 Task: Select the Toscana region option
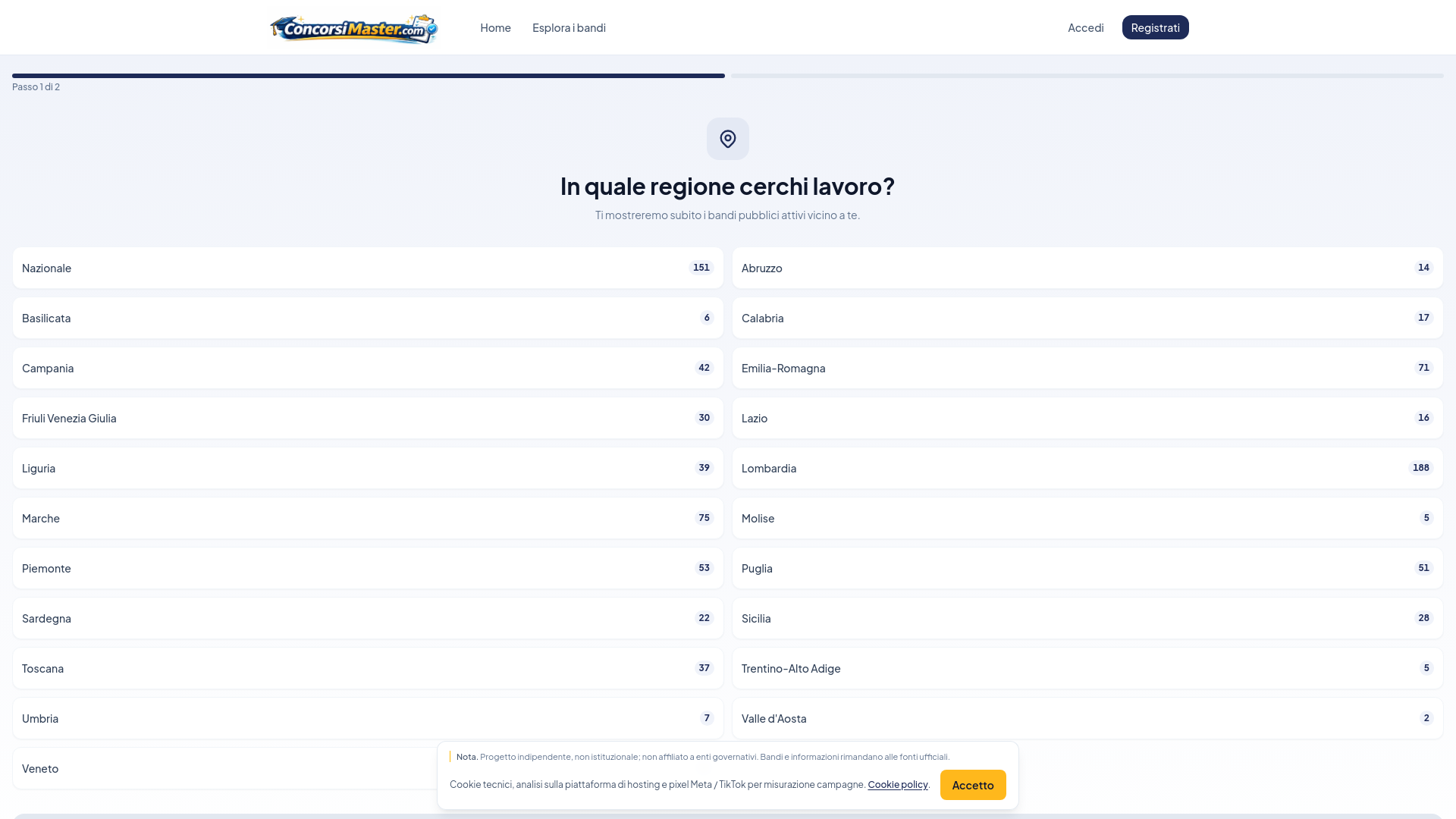(x=368, y=668)
